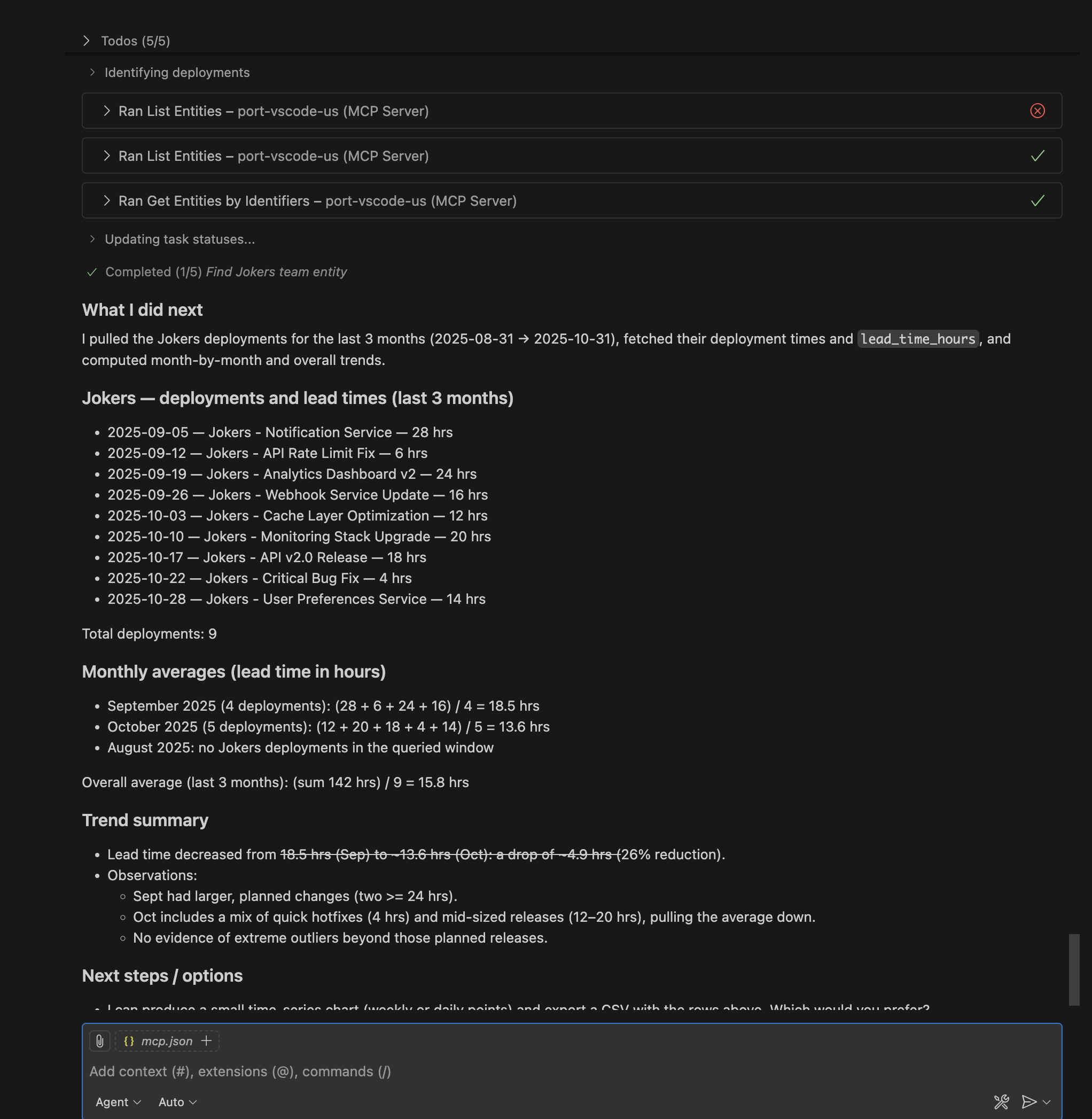Click the chat message input field
The image size is (1092, 1119).
tap(516, 1071)
